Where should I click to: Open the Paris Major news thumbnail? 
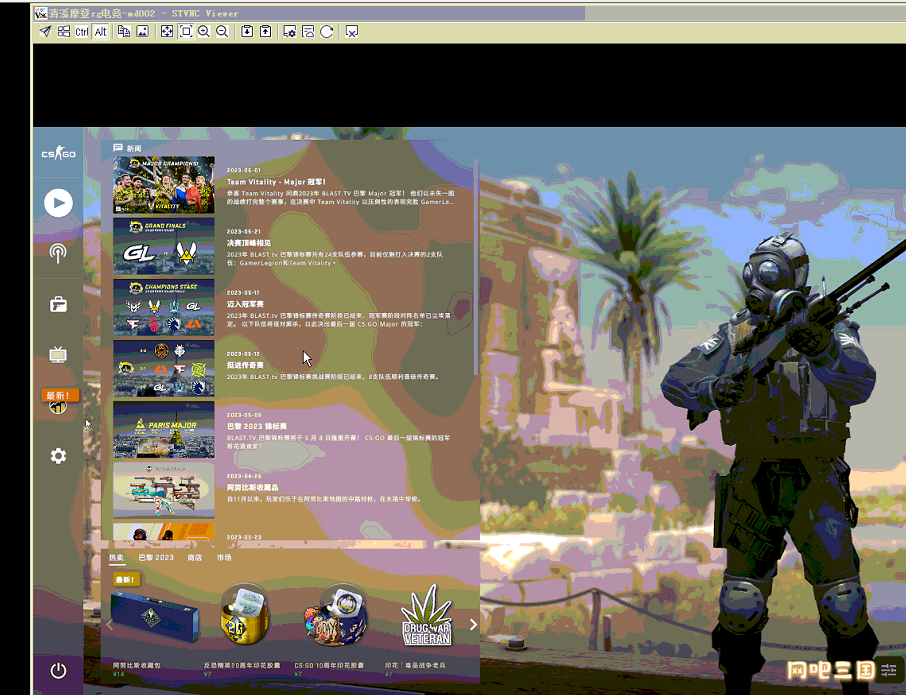tap(164, 430)
